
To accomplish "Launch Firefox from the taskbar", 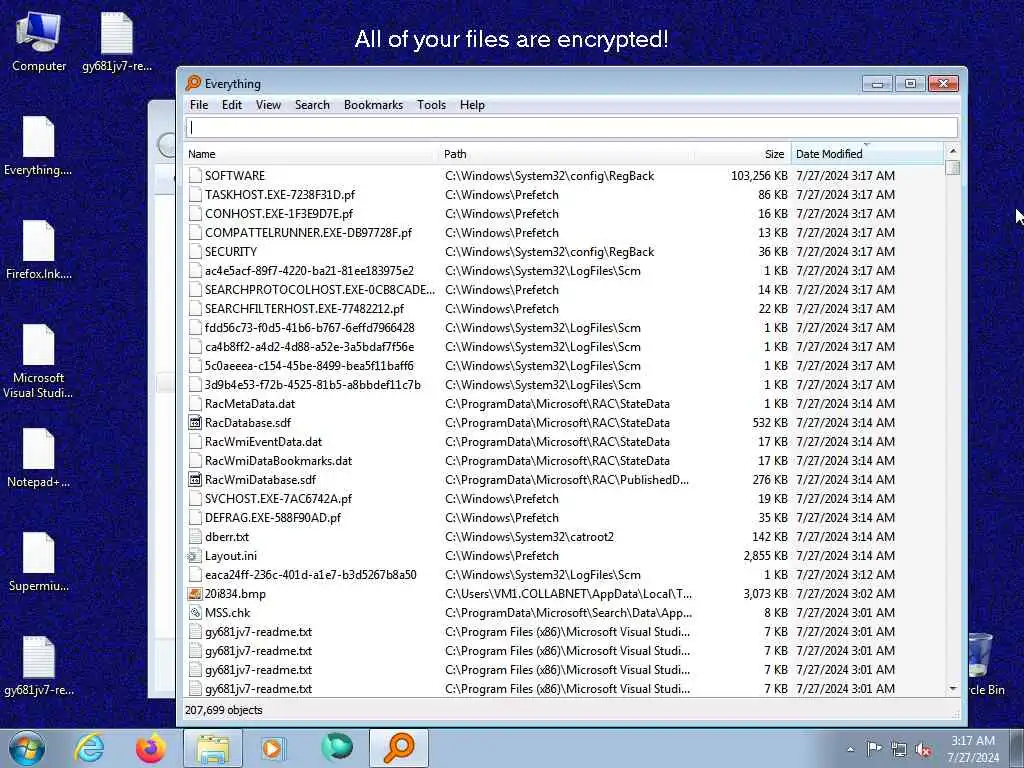I will [150, 748].
